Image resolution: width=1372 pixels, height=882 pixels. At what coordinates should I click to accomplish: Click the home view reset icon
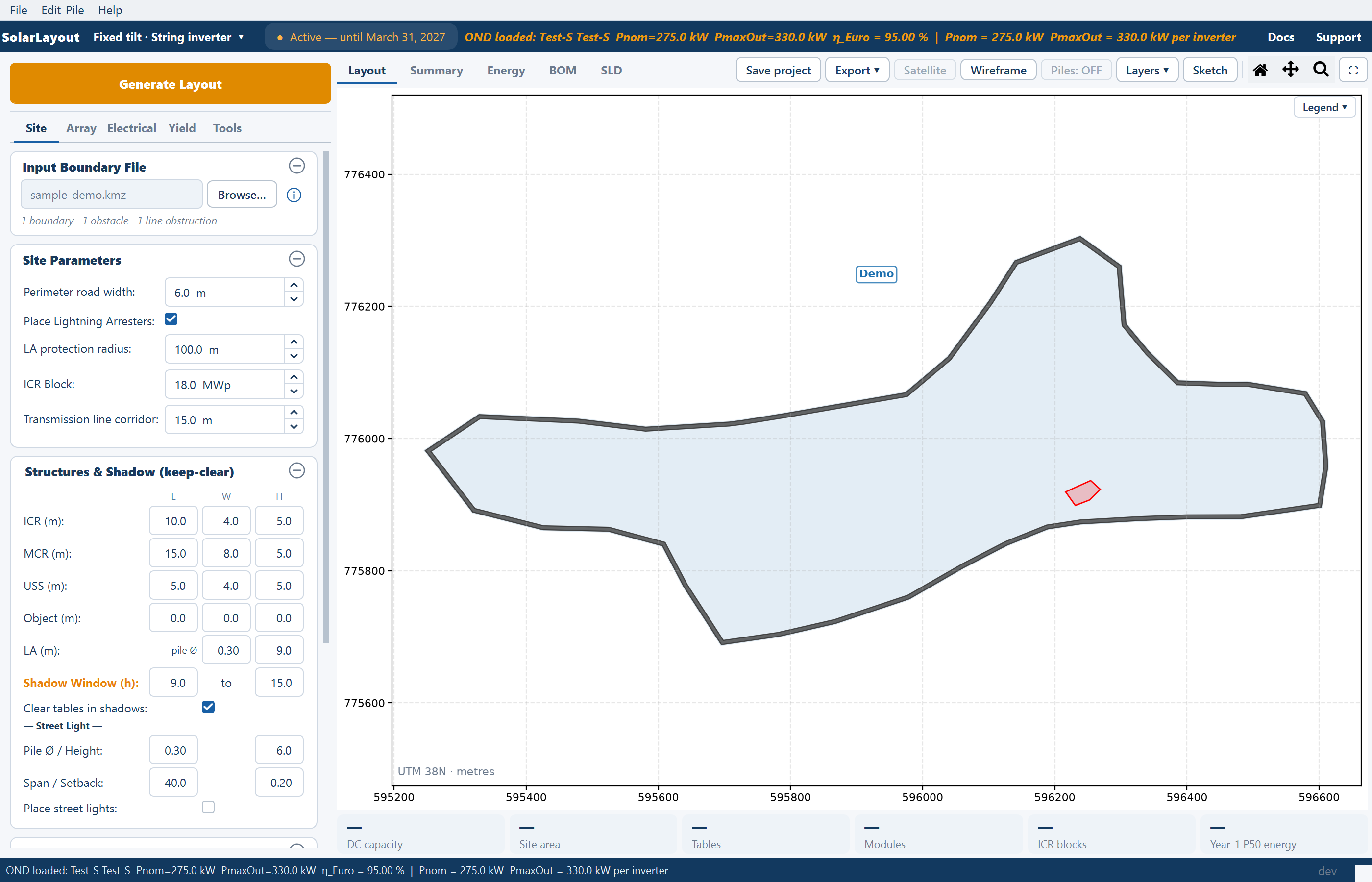(x=1260, y=70)
